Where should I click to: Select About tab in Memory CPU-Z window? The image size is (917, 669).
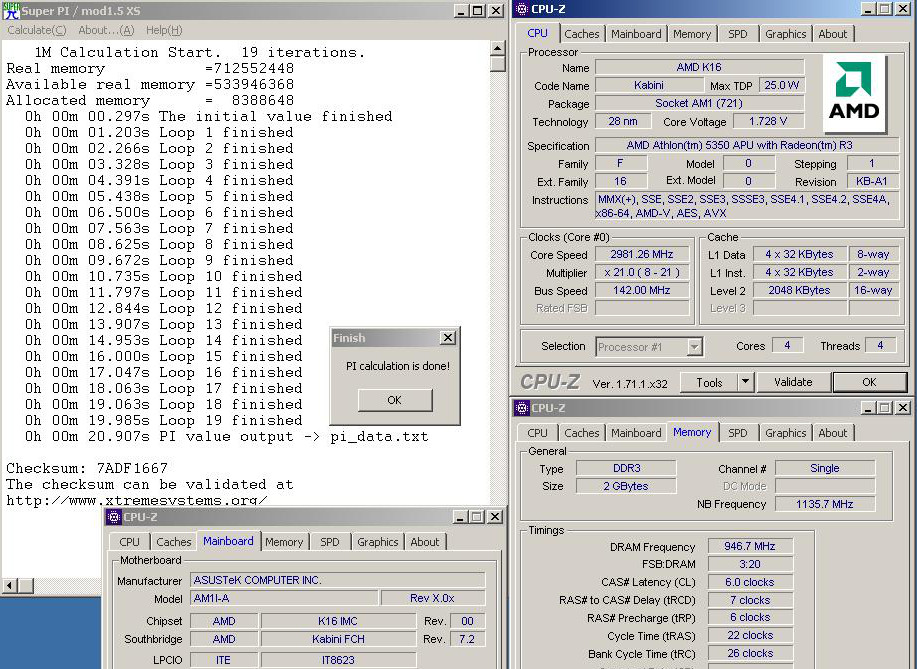832,433
